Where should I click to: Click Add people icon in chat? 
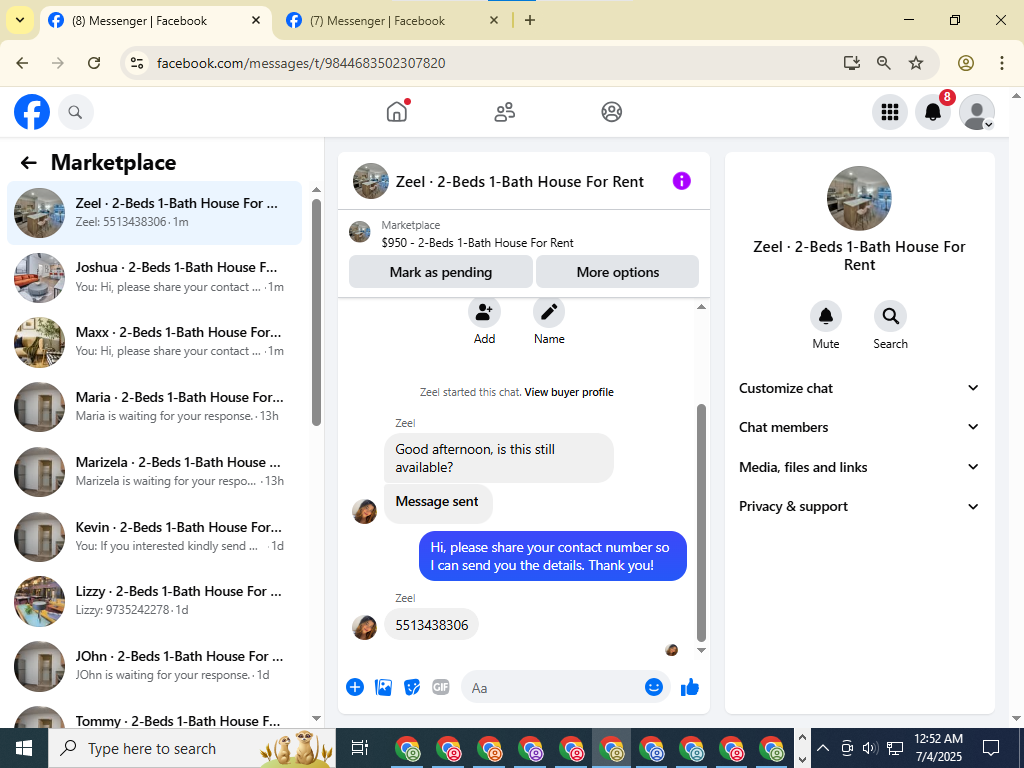point(484,313)
